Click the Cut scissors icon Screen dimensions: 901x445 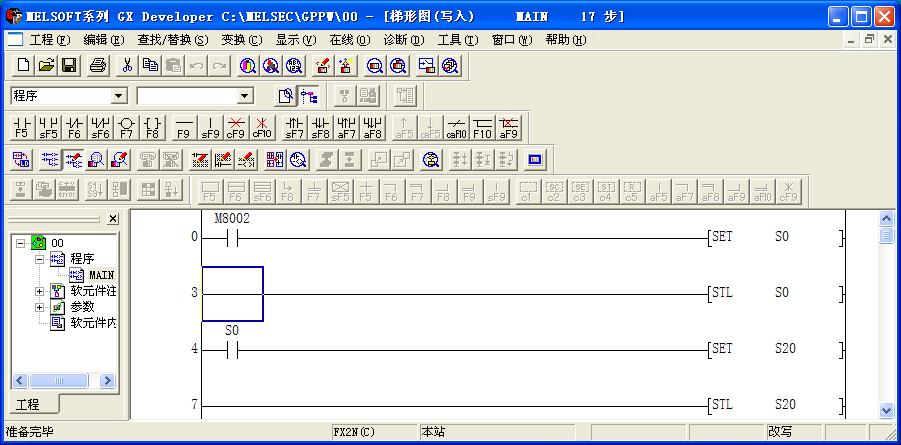(x=127, y=65)
